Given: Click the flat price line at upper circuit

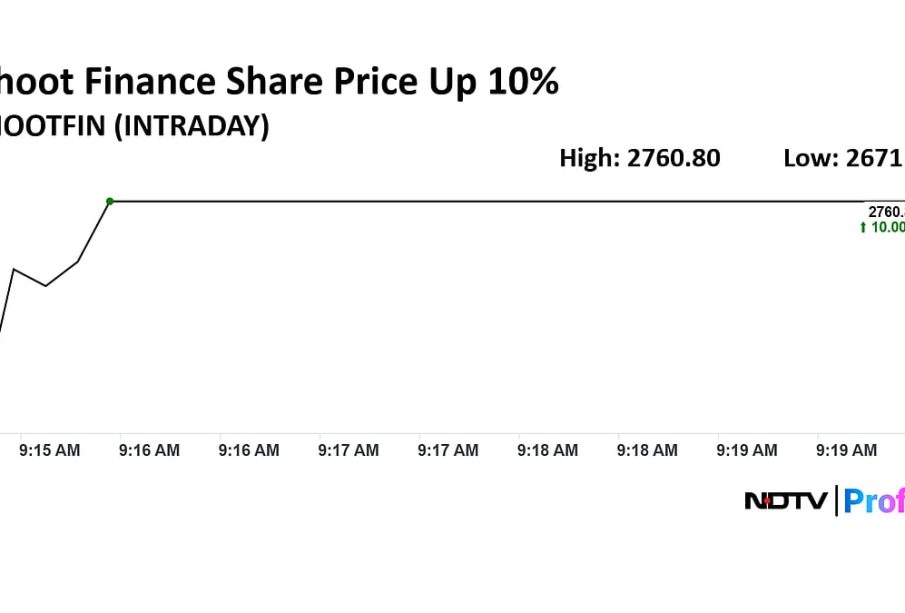Looking at the screenshot, I should (x=480, y=201).
